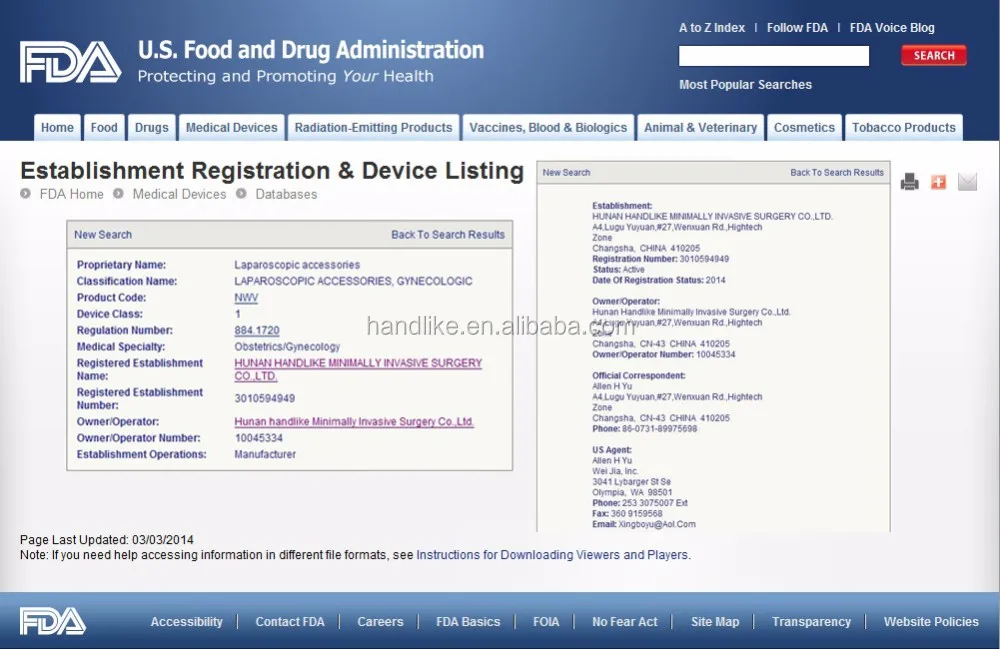Click the Hunan handlike Owner/Operator link
1000x649 pixels.
(354, 421)
